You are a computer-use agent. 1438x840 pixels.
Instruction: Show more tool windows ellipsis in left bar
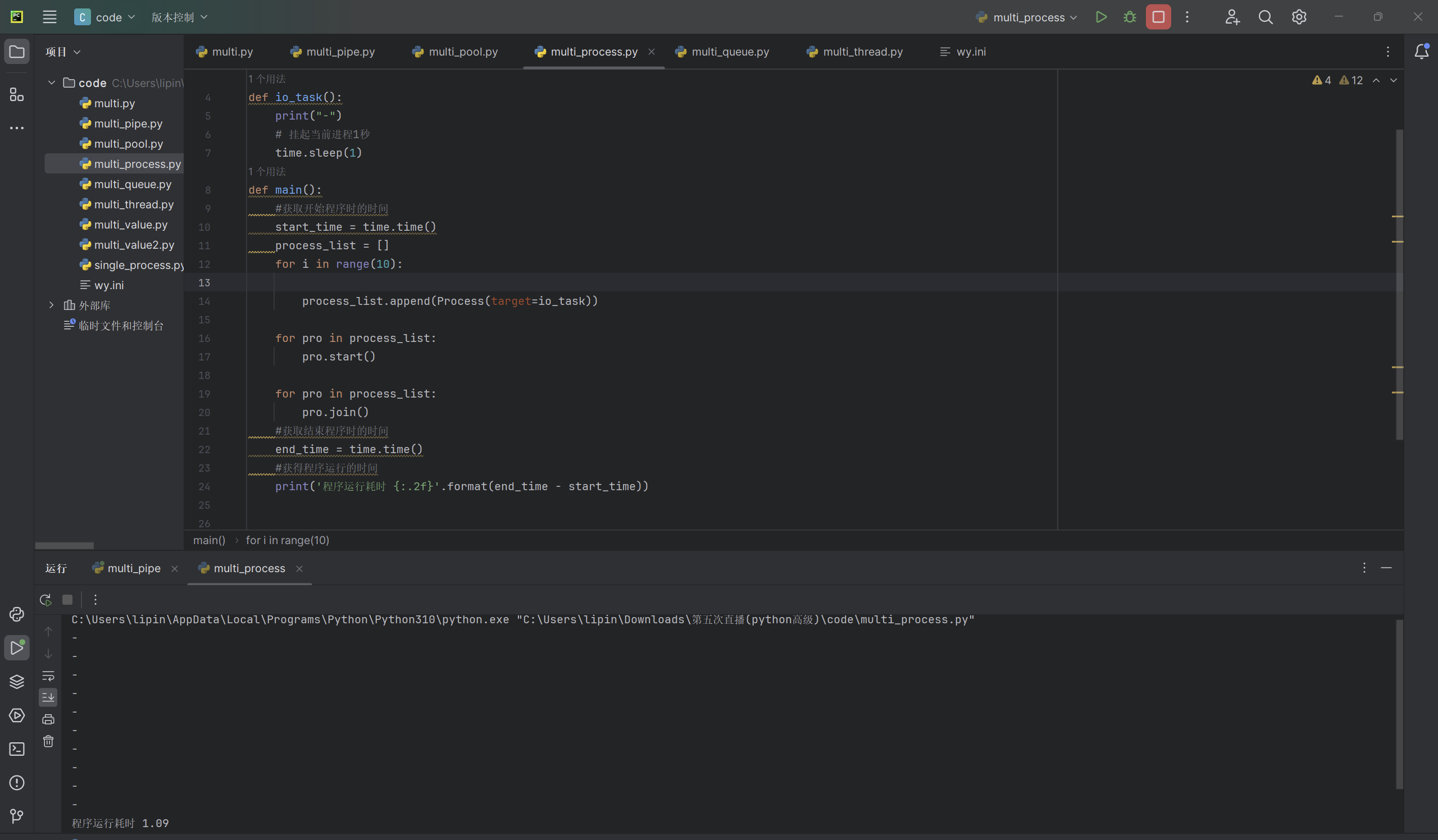click(x=16, y=127)
